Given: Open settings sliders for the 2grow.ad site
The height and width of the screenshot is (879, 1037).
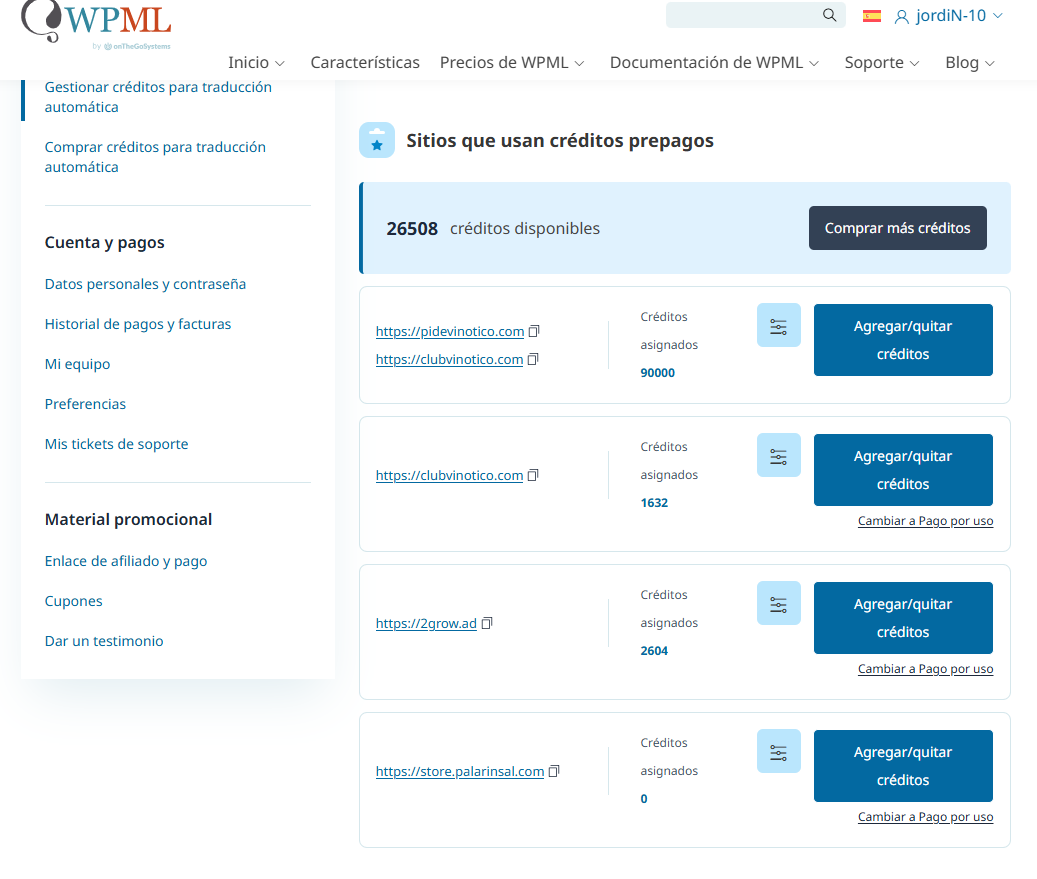Looking at the screenshot, I should 778,603.
